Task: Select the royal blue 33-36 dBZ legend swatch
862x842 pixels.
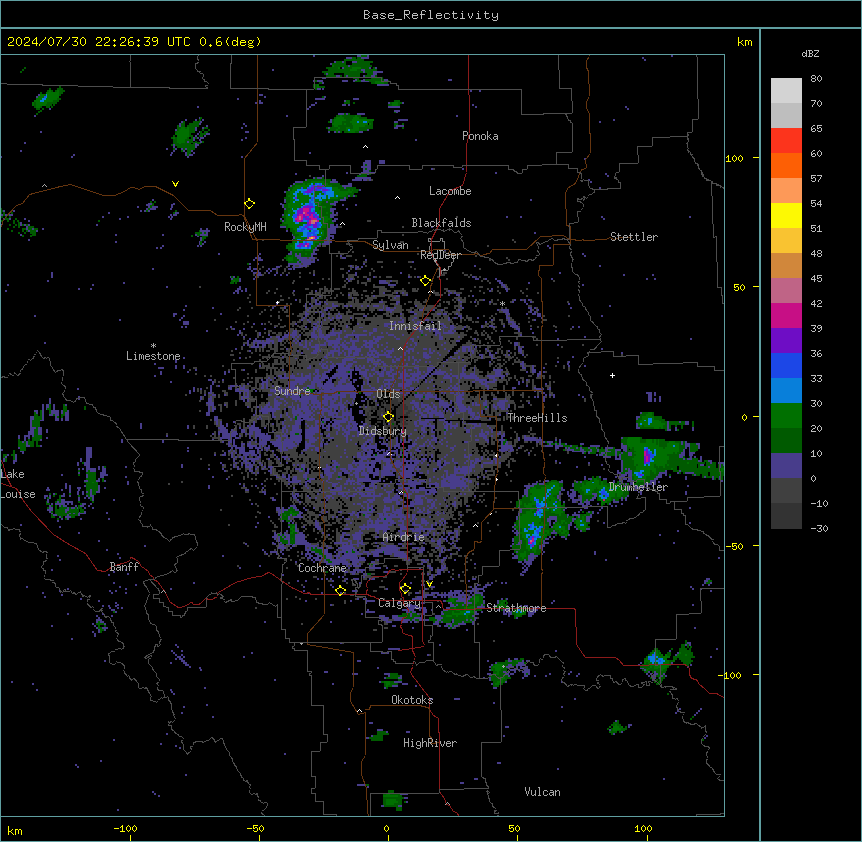Action: pyautogui.click(x=786, y=366)
